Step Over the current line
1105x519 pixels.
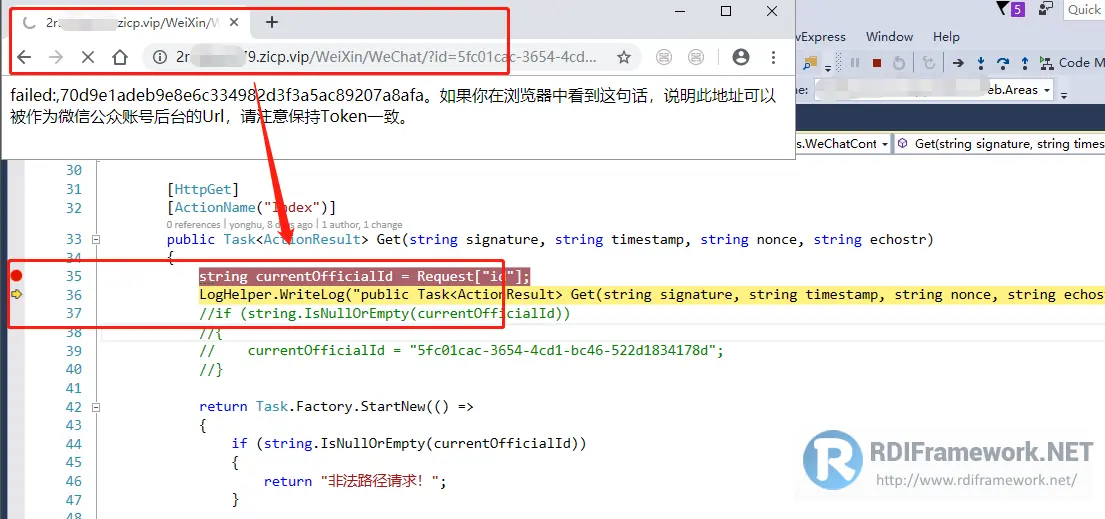coord(1003,63)
